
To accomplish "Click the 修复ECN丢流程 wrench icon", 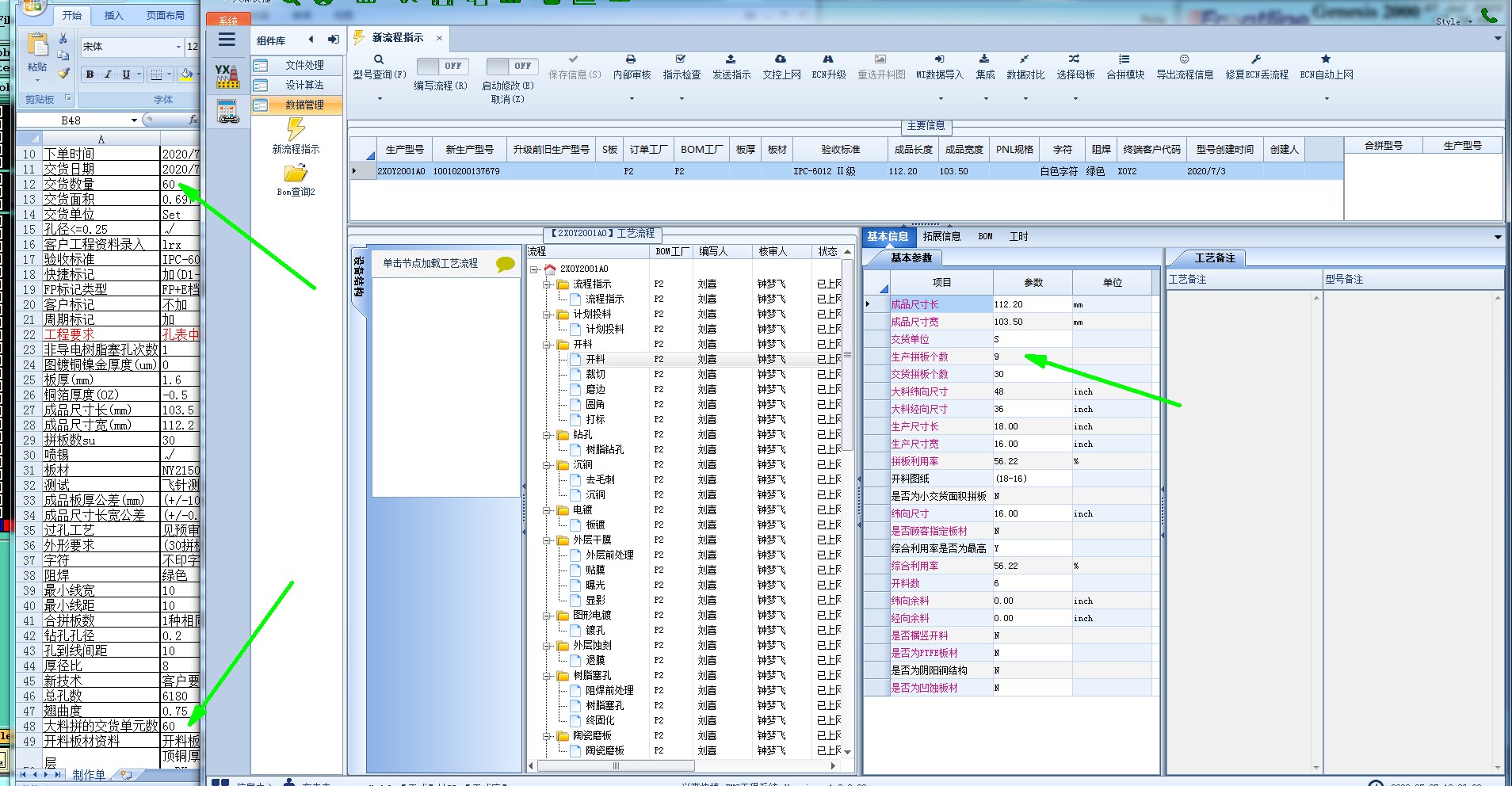I will [1256, 59].
